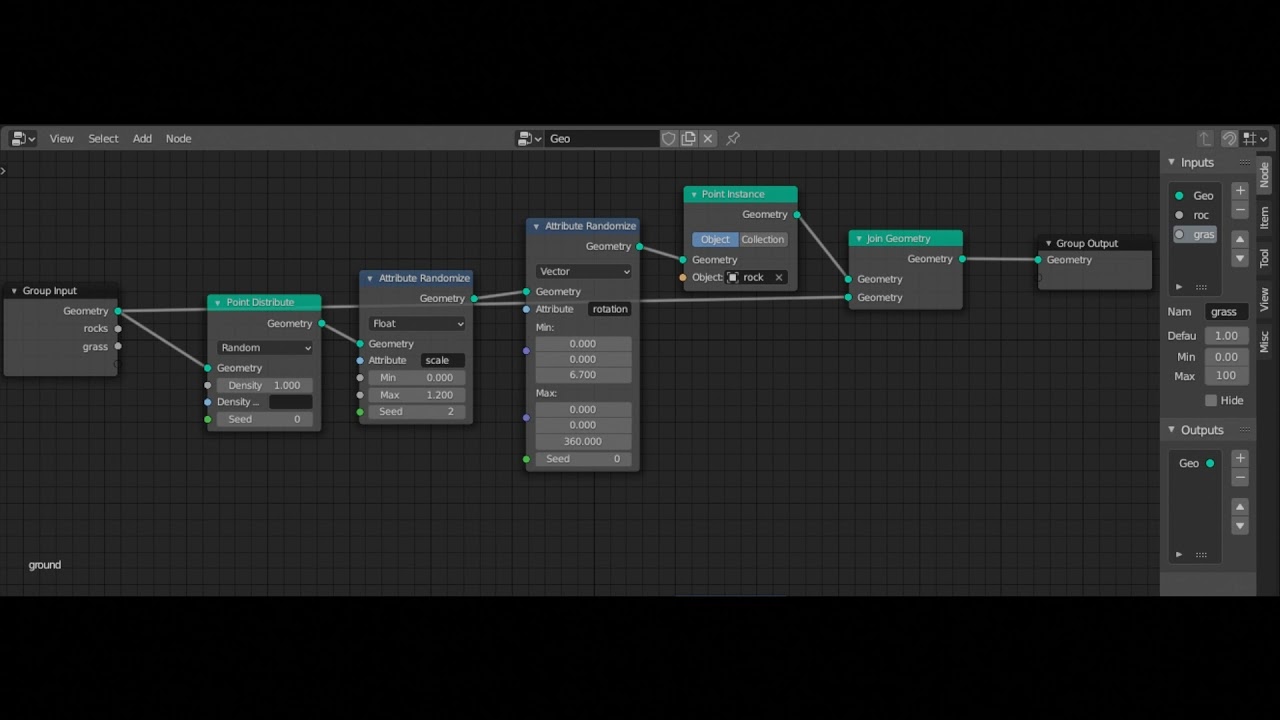Image resolution: width=1280 pixels, height=720 pixels.
Task: Open the Vector data type dropdown
Action: click(x=584, y=271)
